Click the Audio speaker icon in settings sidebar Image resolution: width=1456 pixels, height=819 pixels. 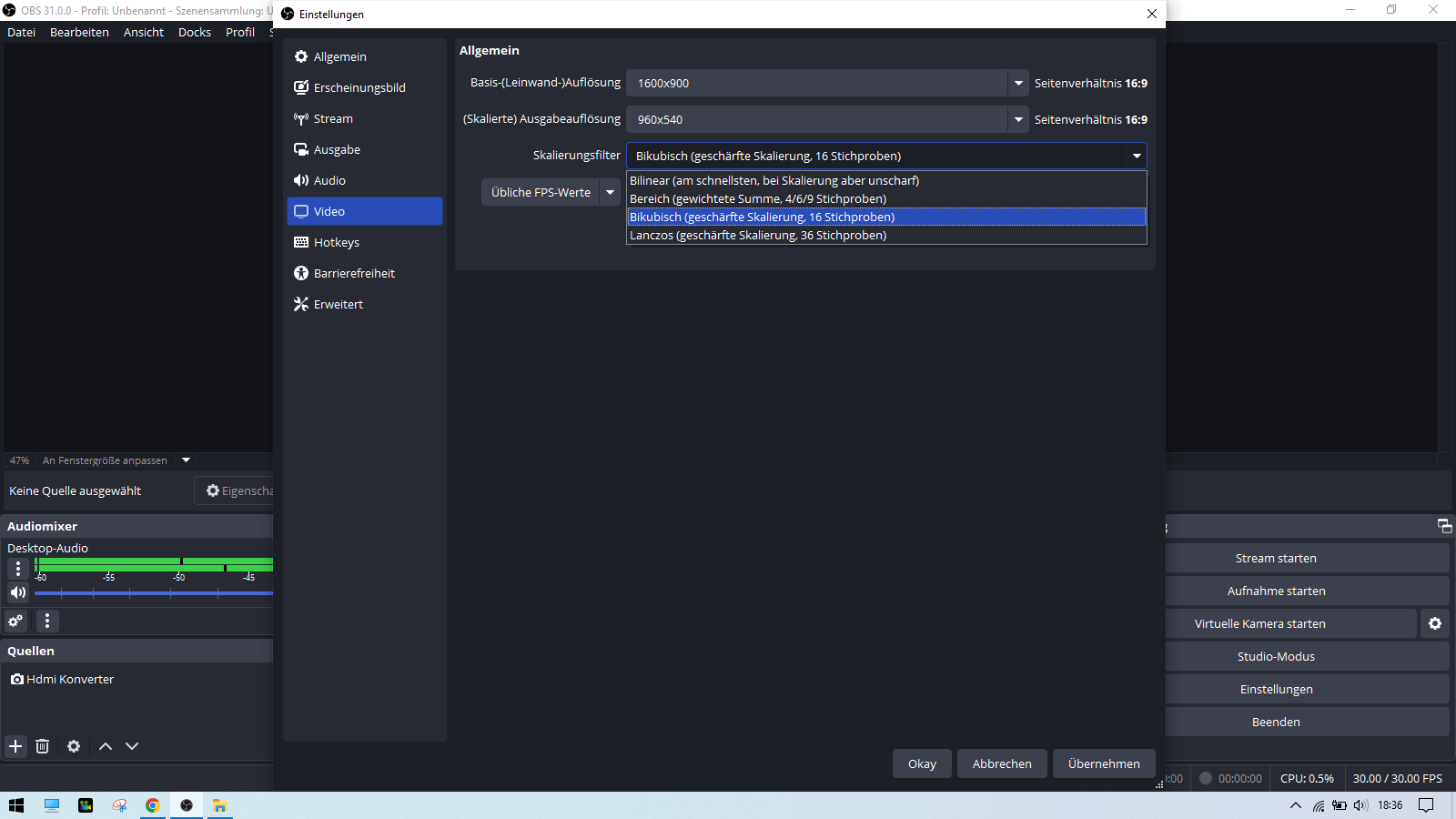301,180
